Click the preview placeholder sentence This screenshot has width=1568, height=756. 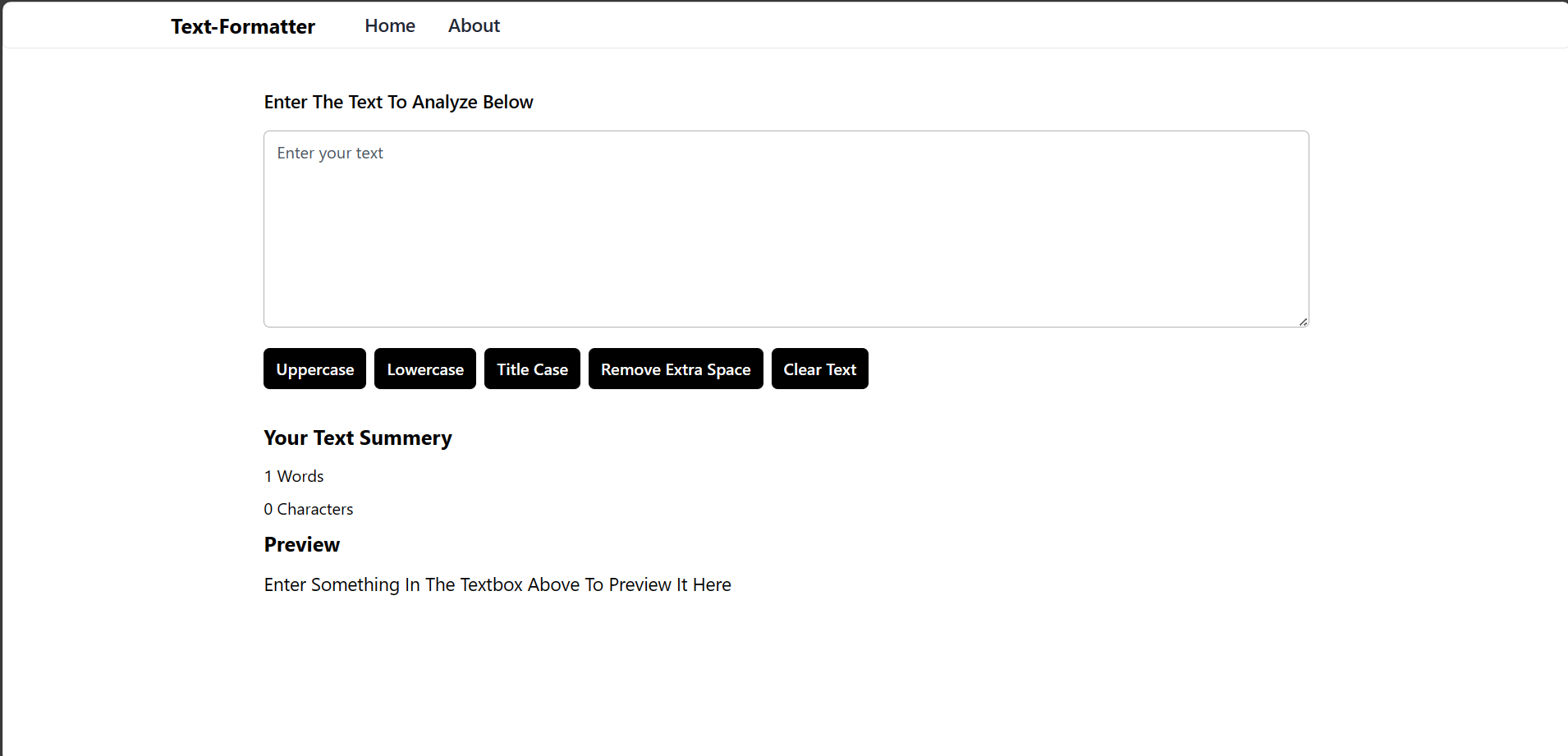point(497,584)
